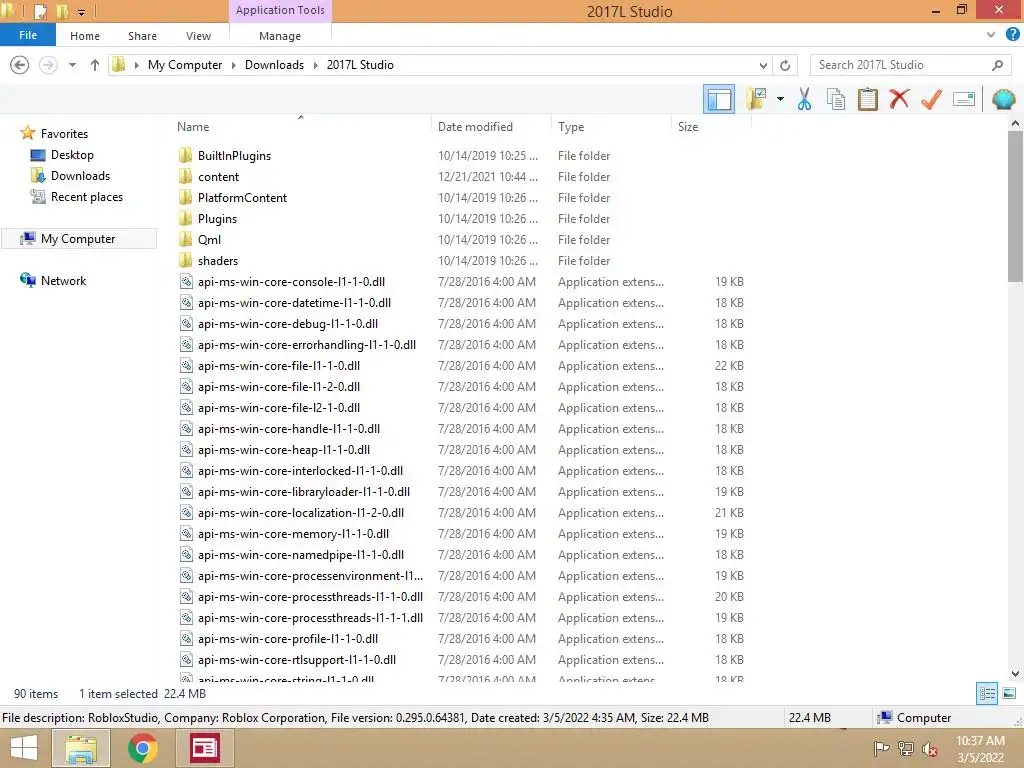Viewport: 1024px width, 768px height.
Task: Select api-ms-win-core-console-l1-1-0.dll file
Action: [x=291, y=281]
